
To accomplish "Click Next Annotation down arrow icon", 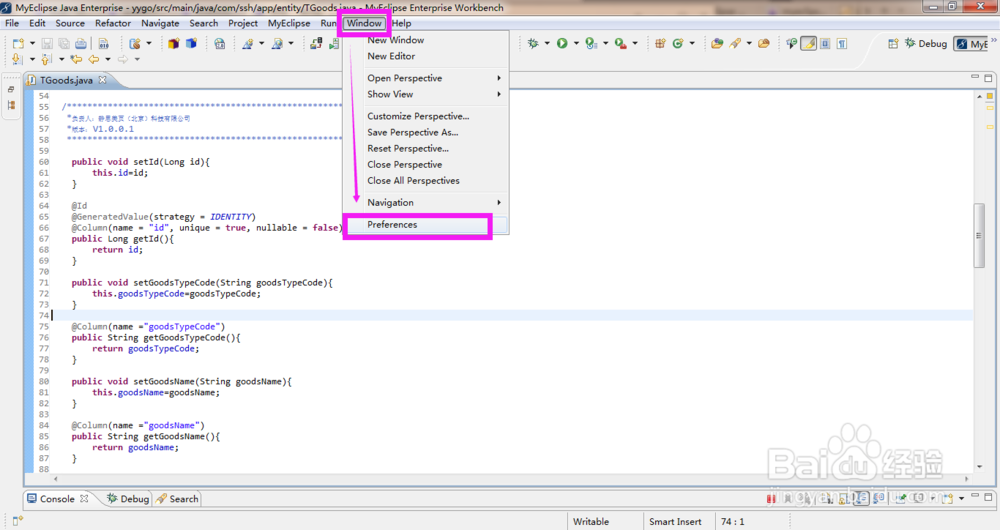I will click(x=17, y=59).
